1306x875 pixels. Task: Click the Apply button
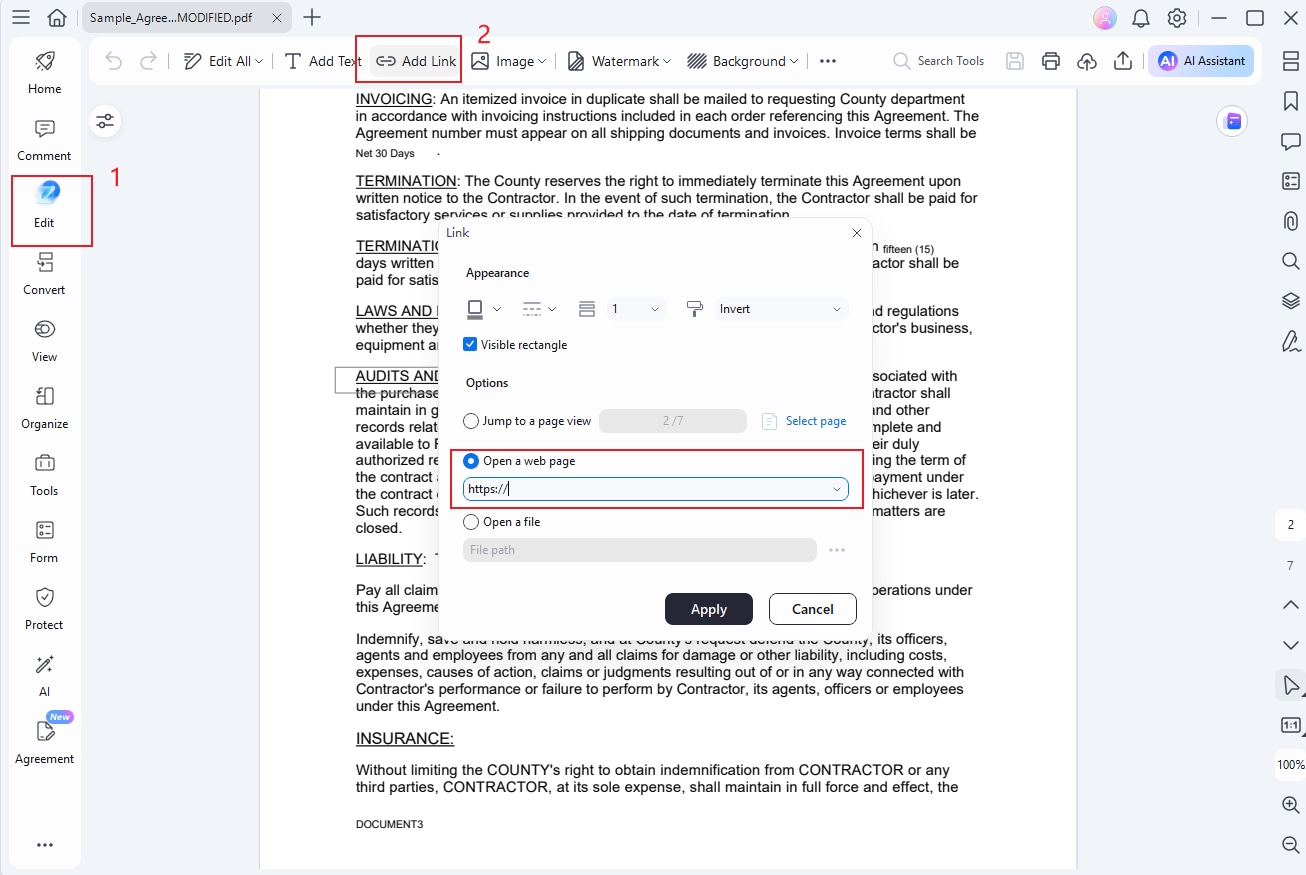click(x=709, y=609)
